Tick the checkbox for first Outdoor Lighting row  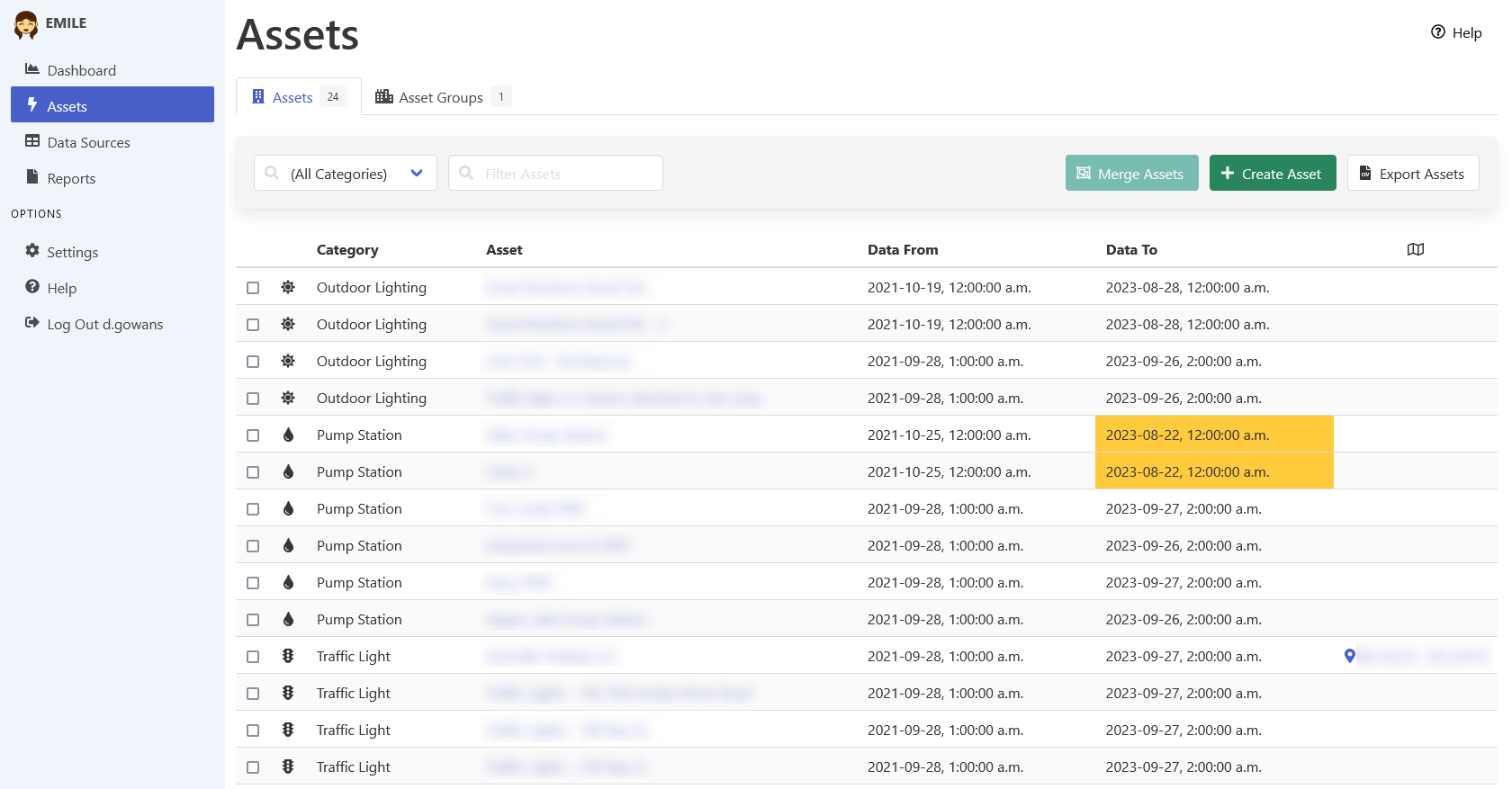(253, 288)
